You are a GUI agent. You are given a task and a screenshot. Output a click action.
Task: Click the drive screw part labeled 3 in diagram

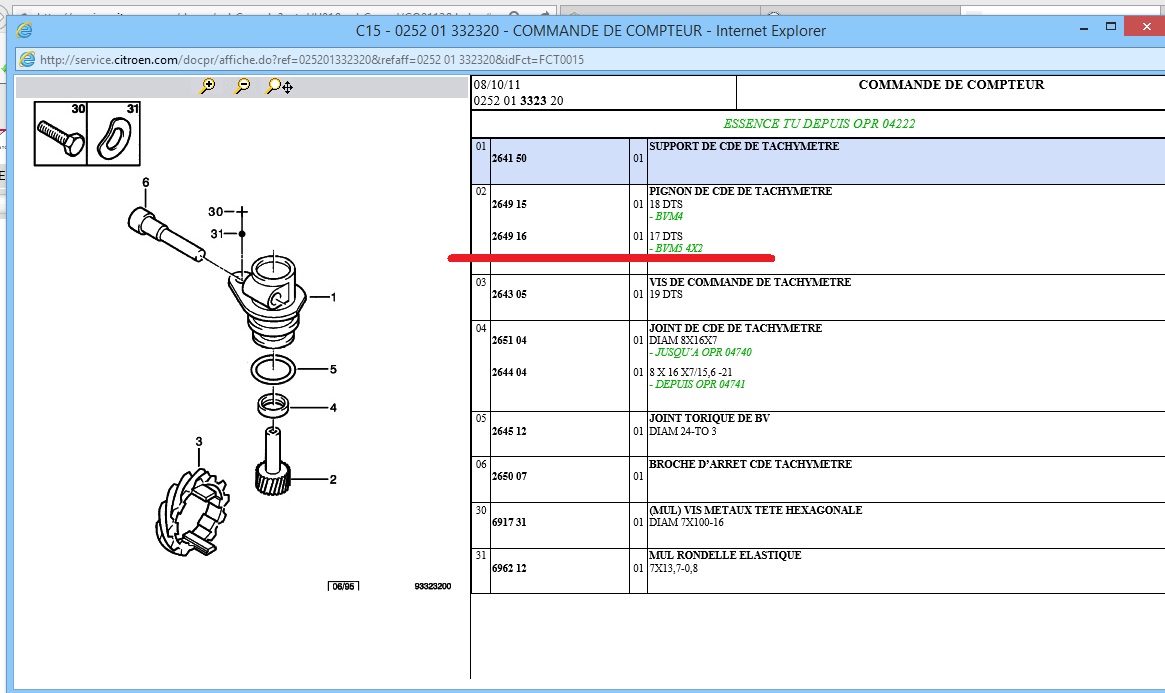pos(189,512)
